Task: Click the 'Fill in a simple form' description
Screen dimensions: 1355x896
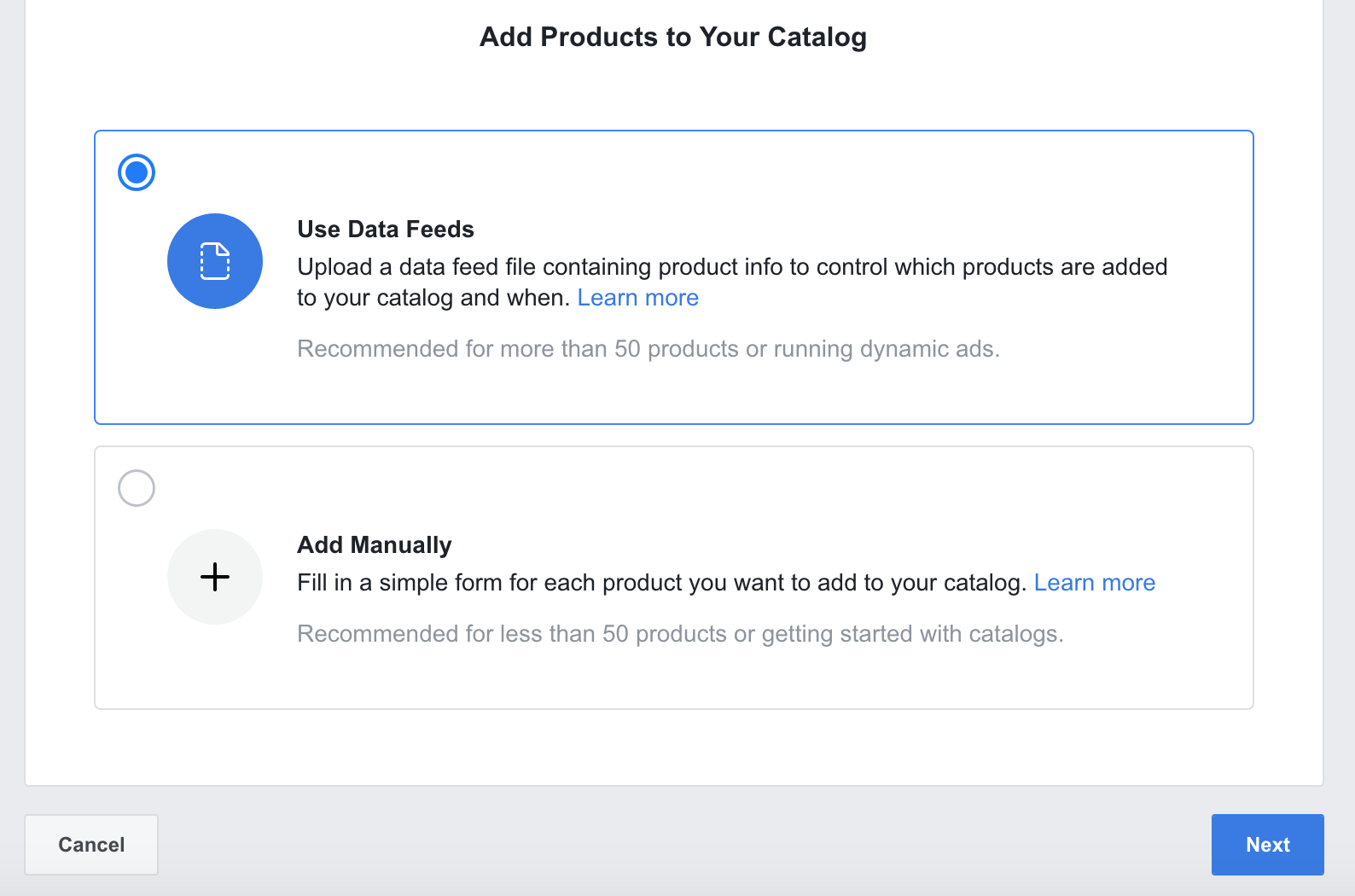Action: (661, 583)
